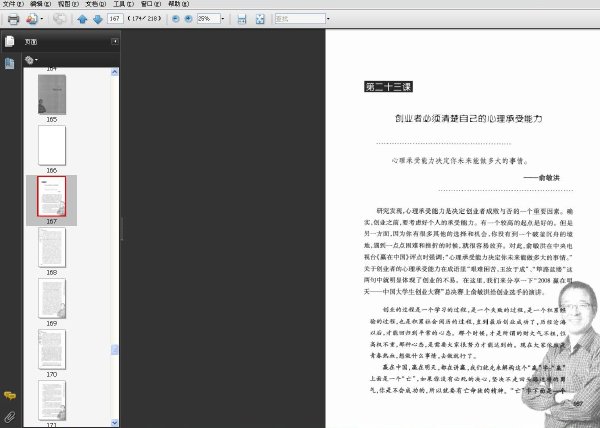Select page 169 thumbnail
This screenshot has width=600, height=428.
pyautogui.click(x=52, y=298)
